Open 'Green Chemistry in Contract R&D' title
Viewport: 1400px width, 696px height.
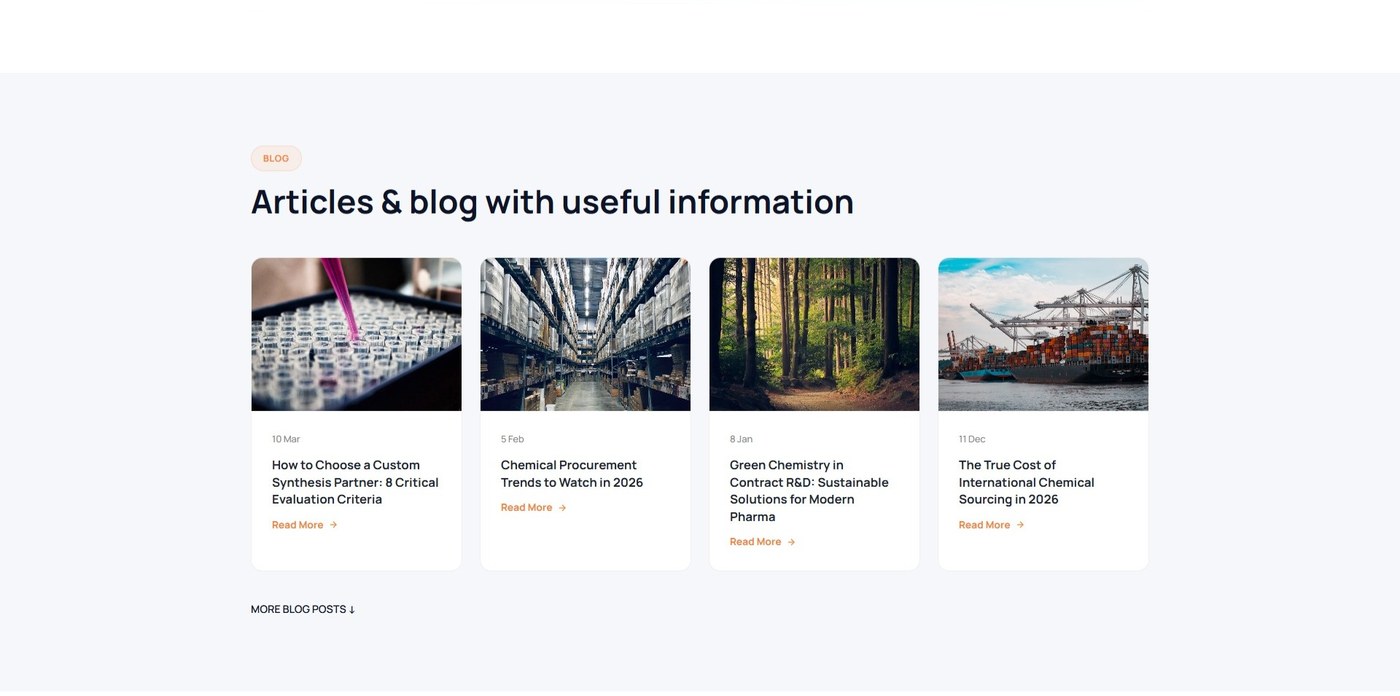point(809,491)
